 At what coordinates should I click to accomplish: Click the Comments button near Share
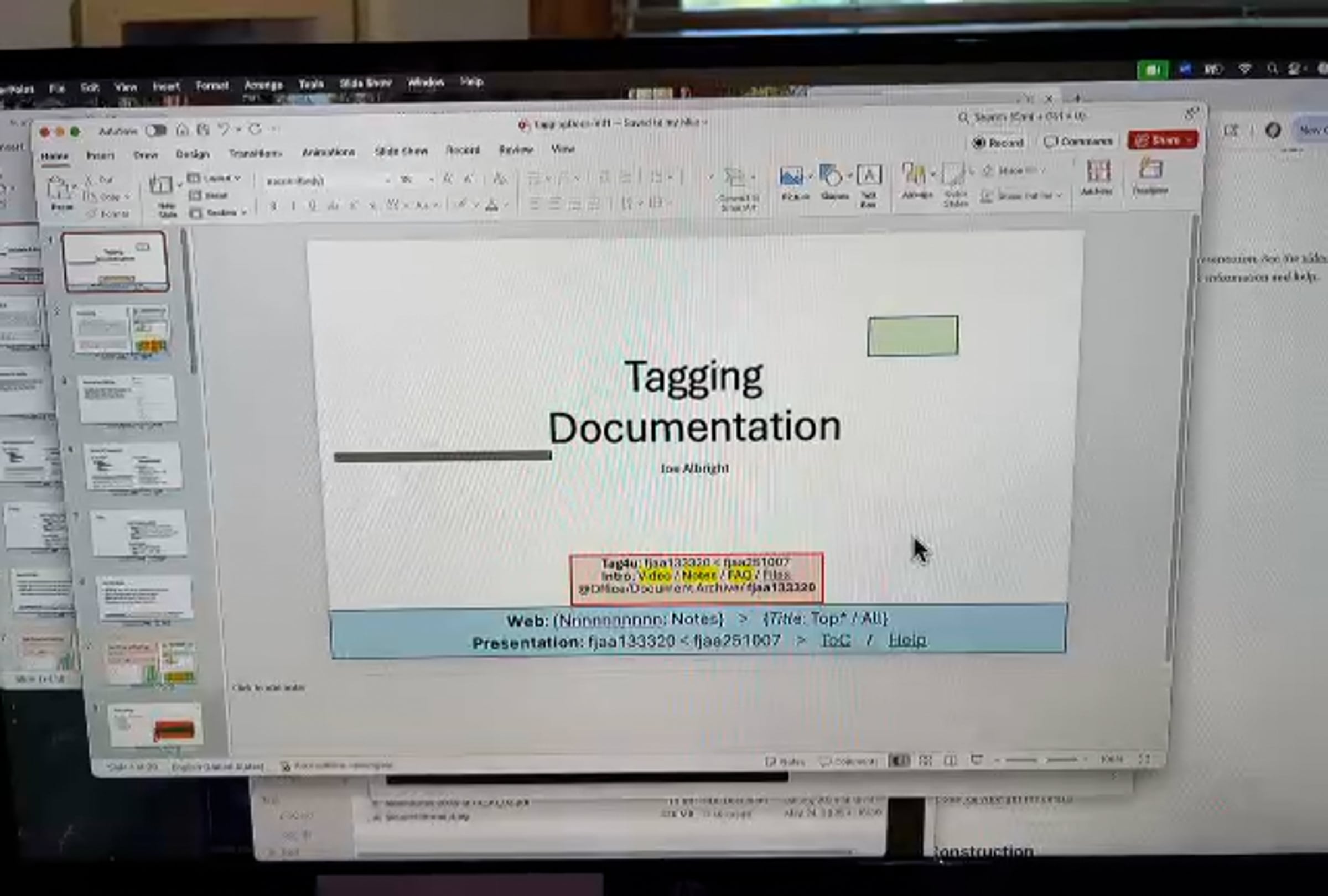tap(1078, 141)
